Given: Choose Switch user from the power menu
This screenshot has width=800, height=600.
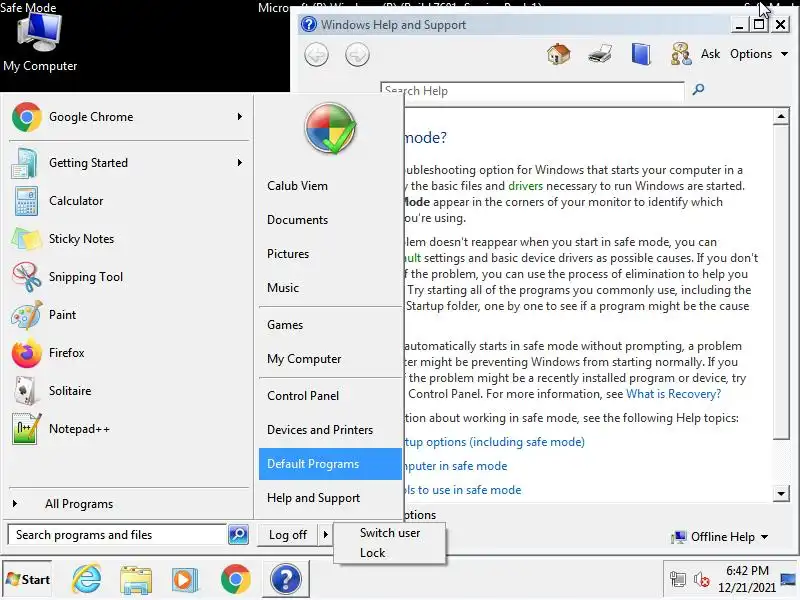Looking at the screenshot, I should point(390,533).
